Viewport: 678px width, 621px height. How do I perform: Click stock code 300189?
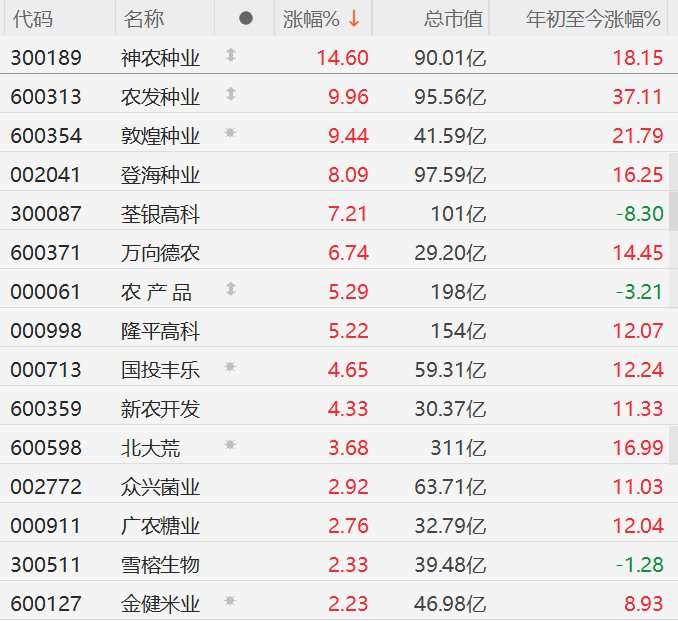46,58
